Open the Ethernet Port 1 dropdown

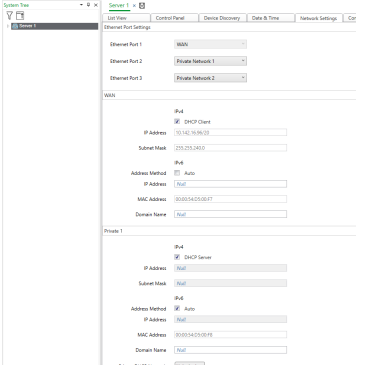[x=210, y=44]
